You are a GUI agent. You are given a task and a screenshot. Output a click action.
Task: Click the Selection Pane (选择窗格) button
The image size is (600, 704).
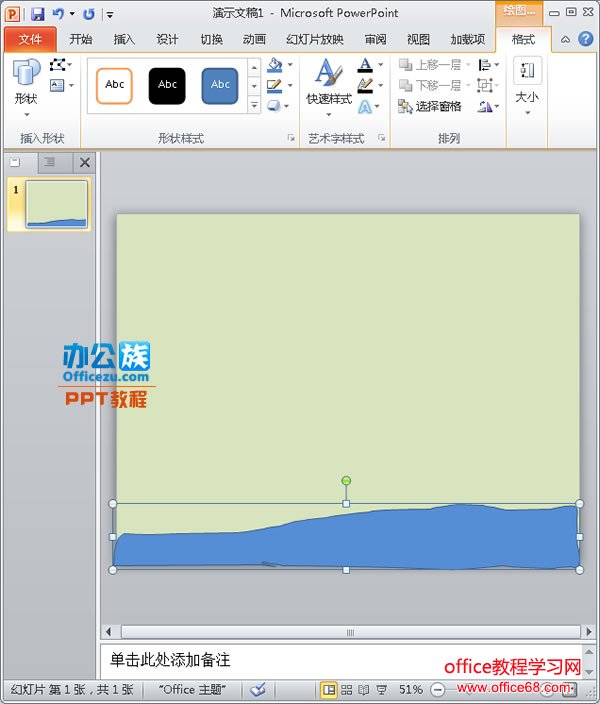(430, 106)
